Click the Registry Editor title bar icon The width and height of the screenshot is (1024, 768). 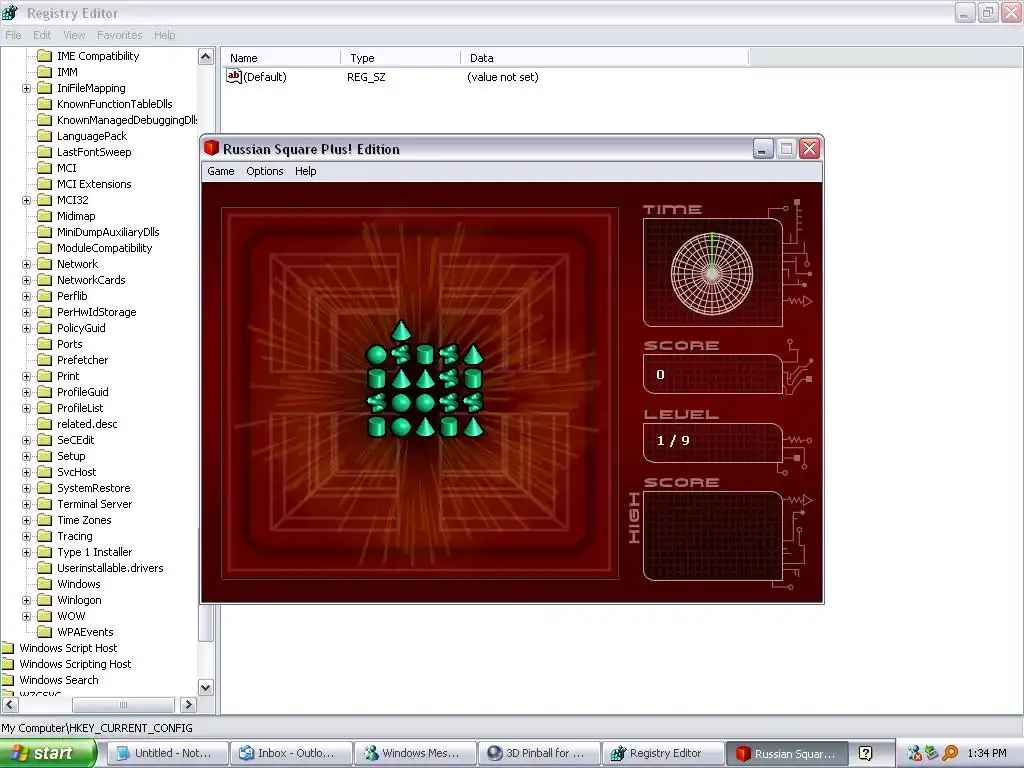coord(10,12)
